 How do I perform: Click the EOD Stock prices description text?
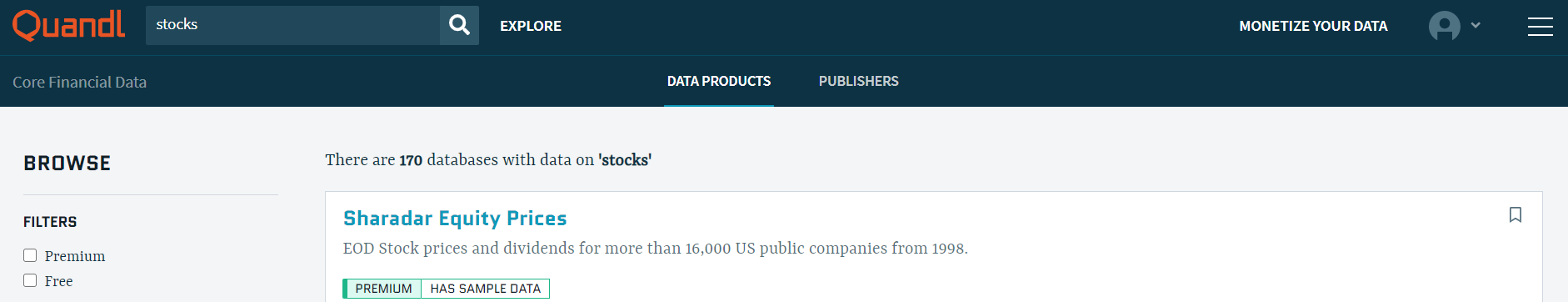click(x=655, y=249)
